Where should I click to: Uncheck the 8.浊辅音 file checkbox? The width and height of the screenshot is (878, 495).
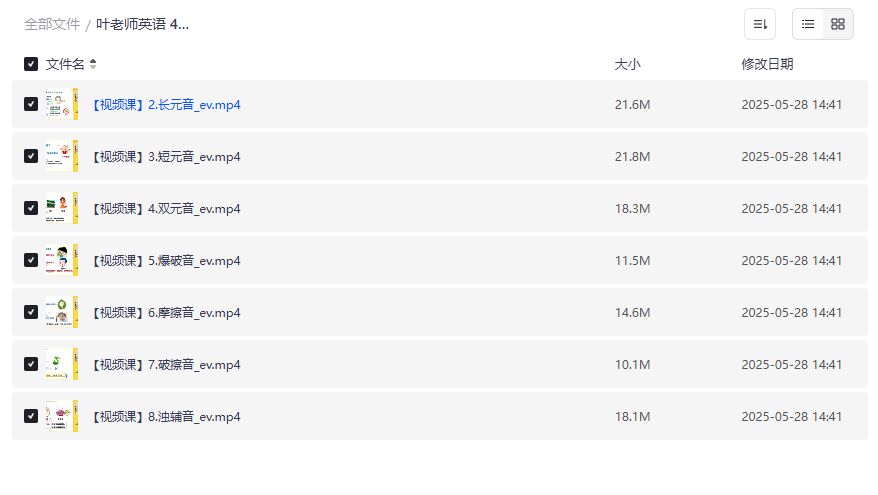point(31,417)
